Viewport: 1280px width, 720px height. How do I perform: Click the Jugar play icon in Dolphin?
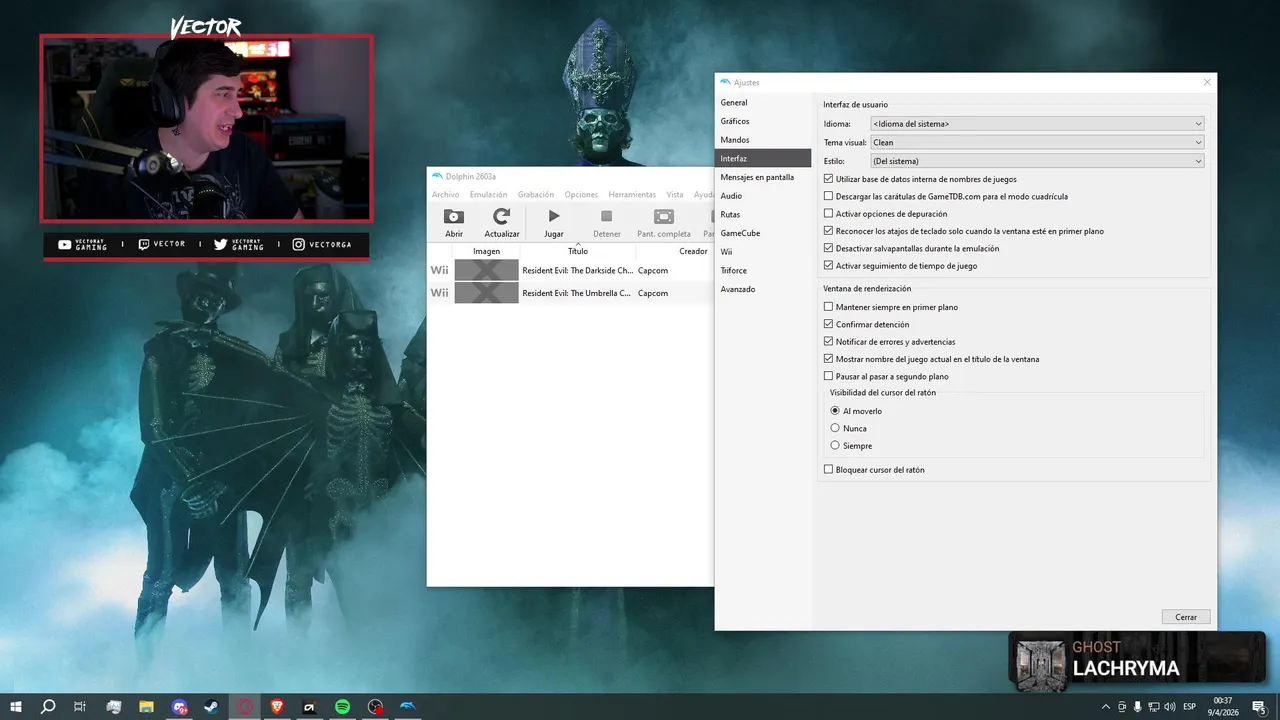554,217
